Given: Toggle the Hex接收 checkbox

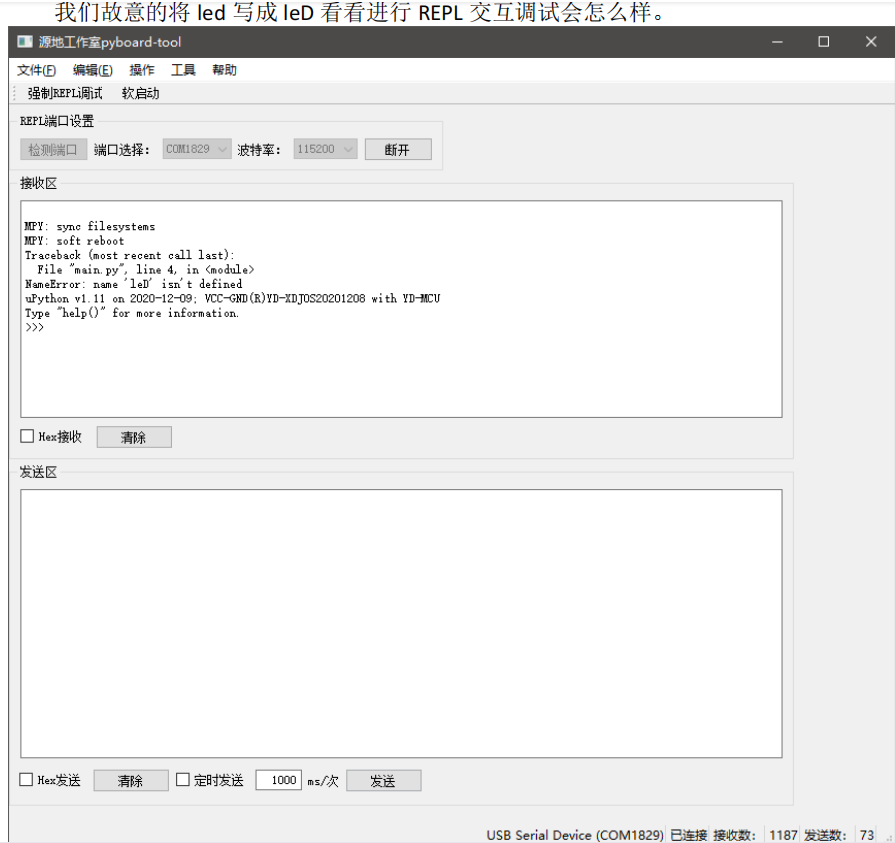Looking at the screenshot, I should click(x=27, y=437).
